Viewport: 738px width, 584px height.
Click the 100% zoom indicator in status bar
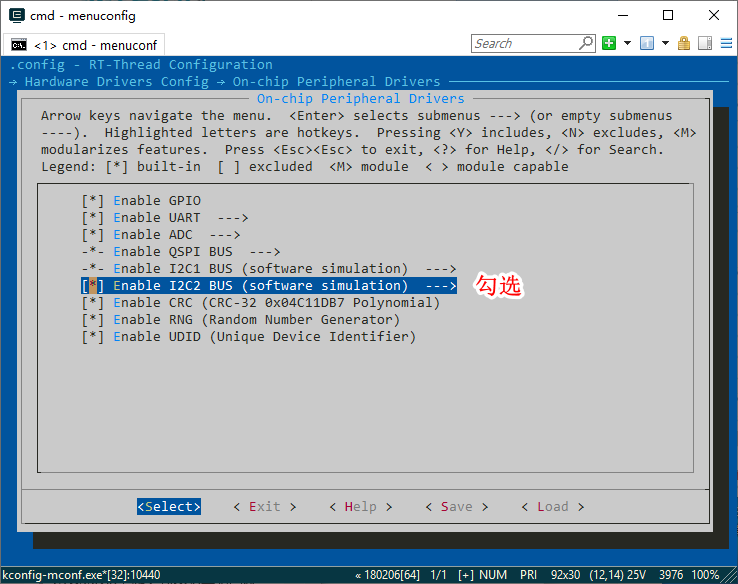[705, 575]
